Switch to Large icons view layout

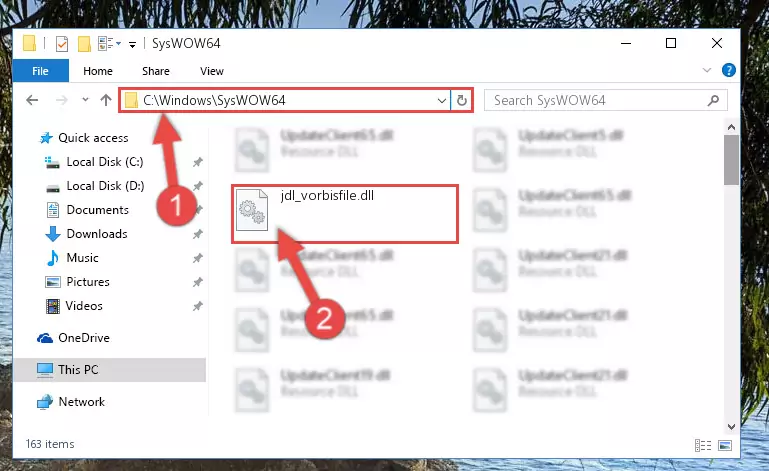(725, 445)
